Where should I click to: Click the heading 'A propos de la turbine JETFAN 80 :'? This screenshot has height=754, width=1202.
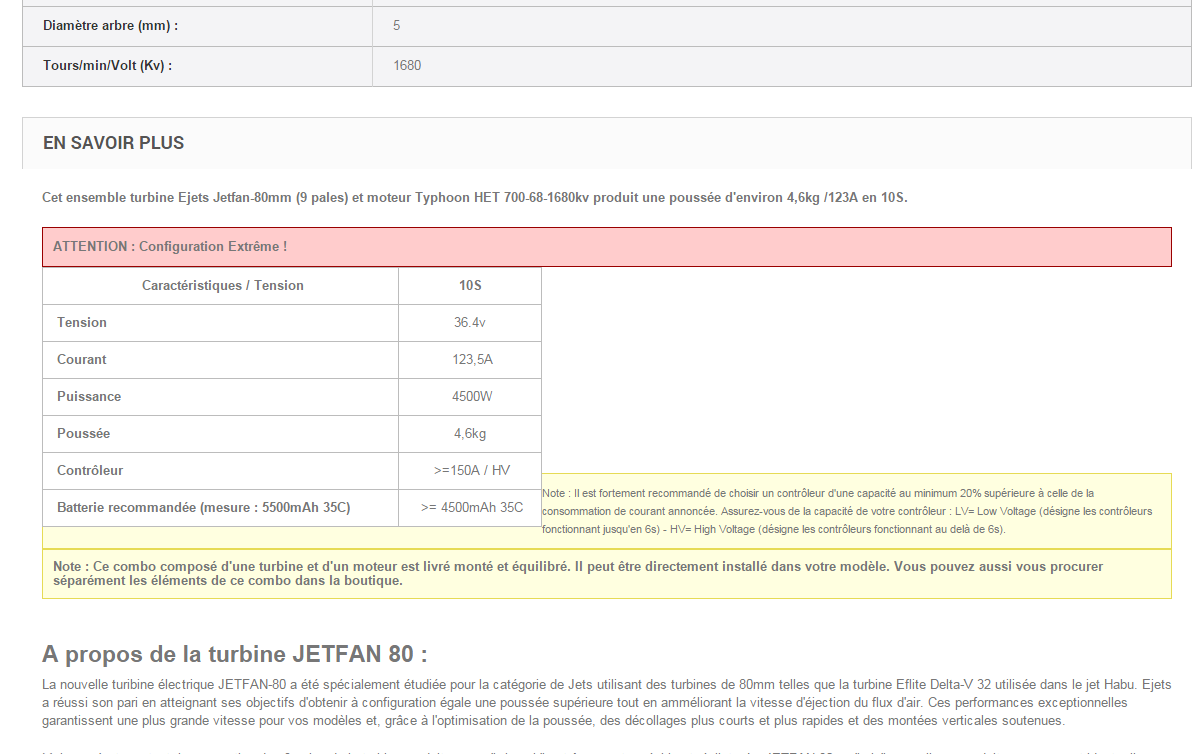point(235,654)
